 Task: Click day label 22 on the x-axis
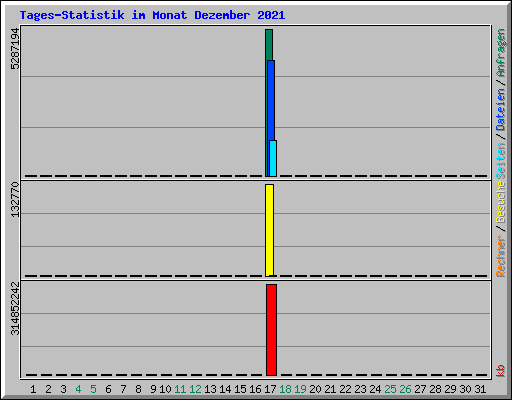pyautogui.click(x=345, y=389)
